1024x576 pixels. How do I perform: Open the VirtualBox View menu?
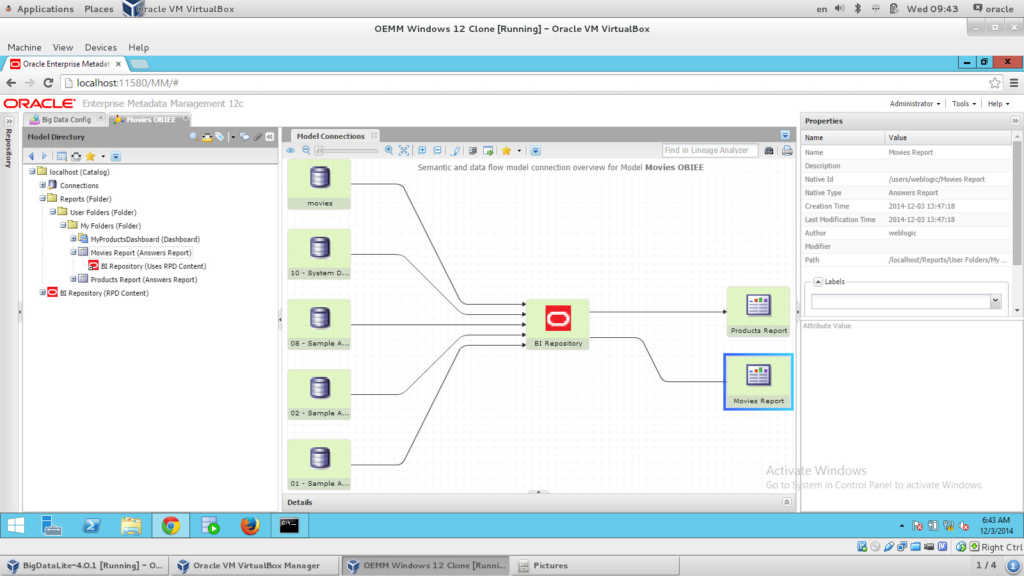(x=63, y=48)
